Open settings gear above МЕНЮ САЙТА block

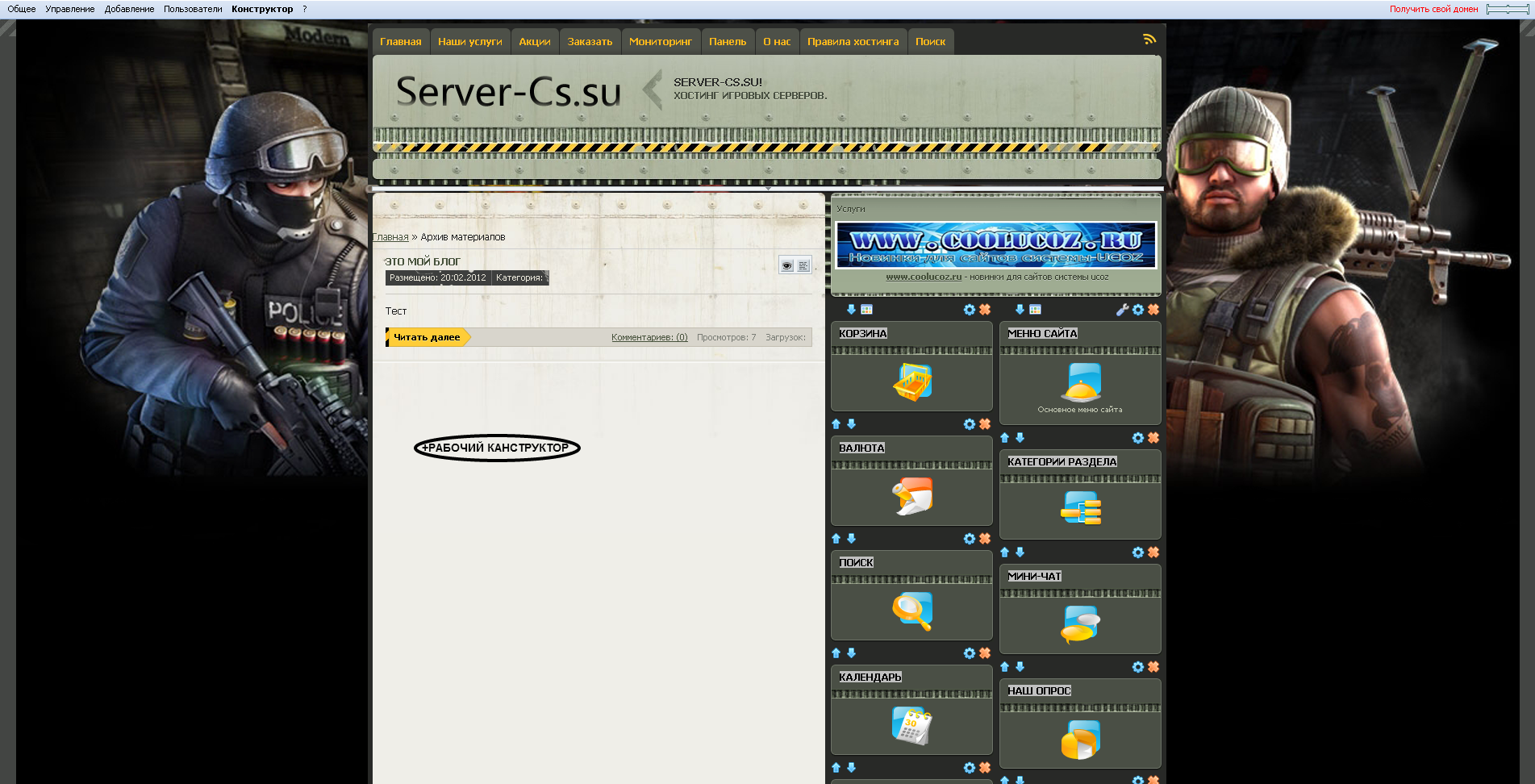pos(1138,310)
